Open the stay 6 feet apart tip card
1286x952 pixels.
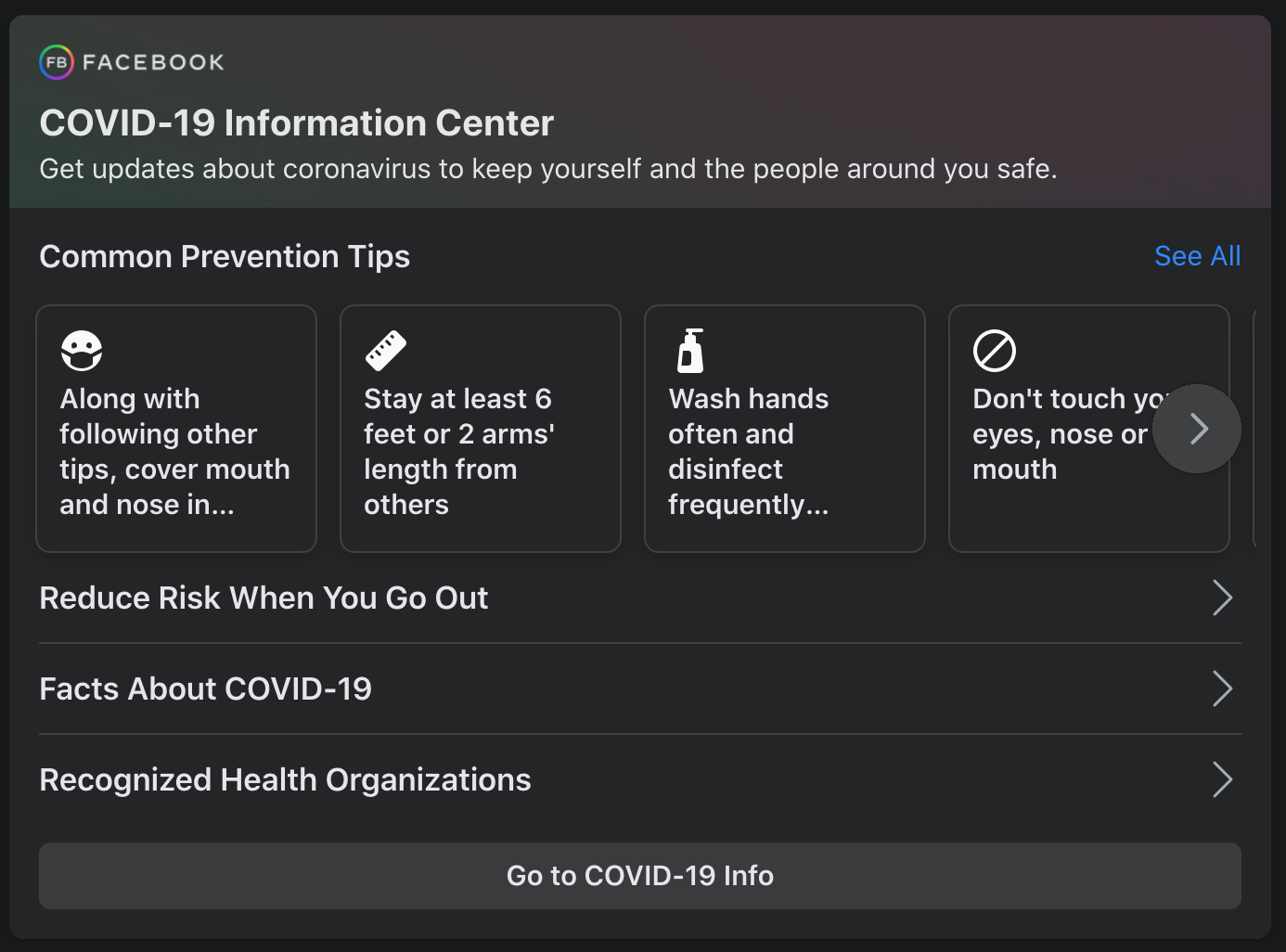(x=480, y=429)
